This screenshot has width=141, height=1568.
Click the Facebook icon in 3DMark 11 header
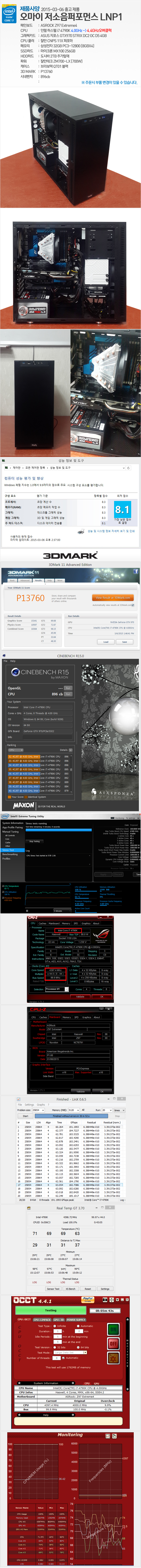pyautogui.click(x=135, y=572)
